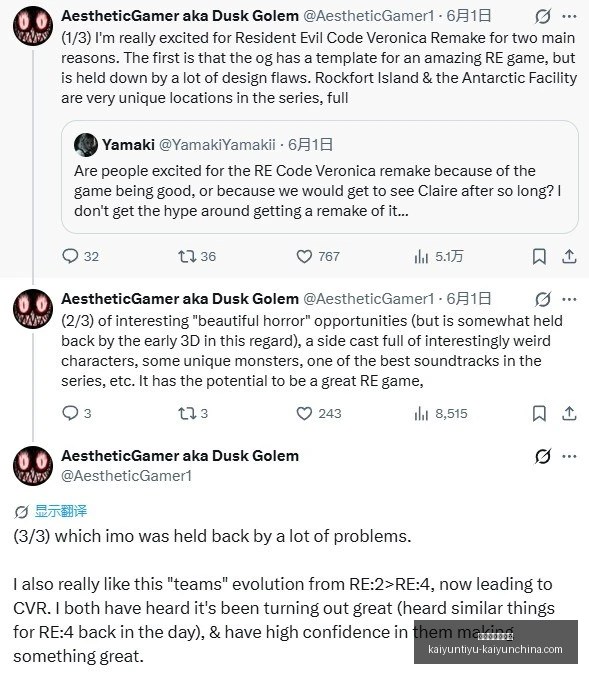Click the 显示翻译 translate link
Screen dimensions: 589x675
point(61,511)
